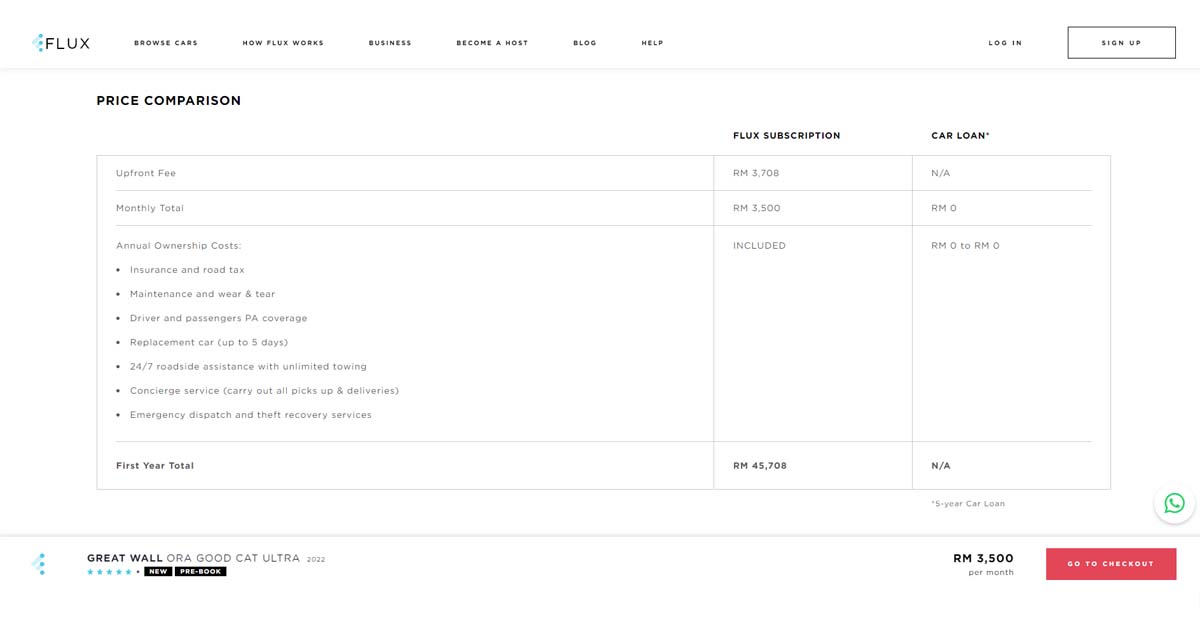The image size is (1200, 628).
Task: Click the Great Wall Ora Good Cat Ultra title
Action: pos(193,558)
